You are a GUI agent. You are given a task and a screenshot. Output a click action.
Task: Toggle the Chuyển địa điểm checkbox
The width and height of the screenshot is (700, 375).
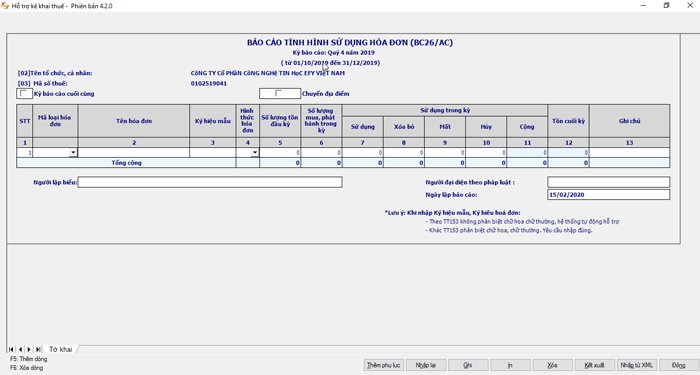(x=279, y=93)
